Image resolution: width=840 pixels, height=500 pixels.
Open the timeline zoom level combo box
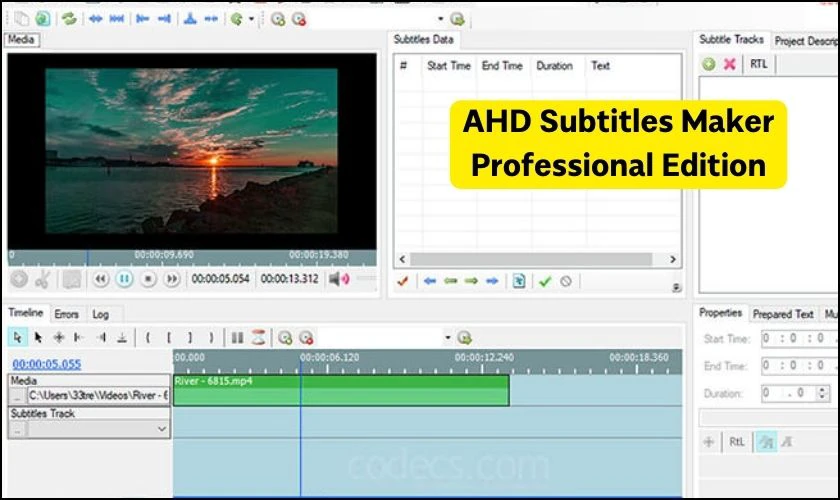coord(447,338)
